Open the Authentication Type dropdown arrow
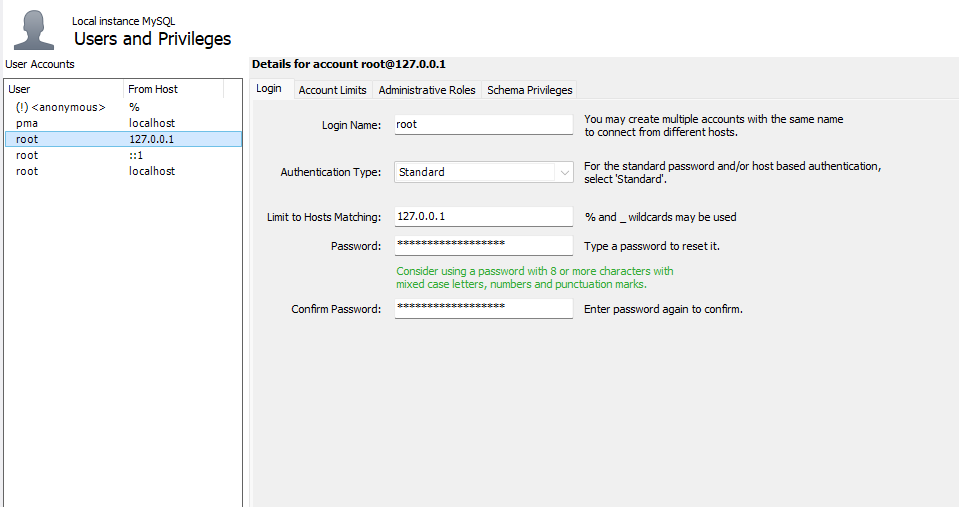The height and width of the screenshot is (507, 959). click(565, 172)
